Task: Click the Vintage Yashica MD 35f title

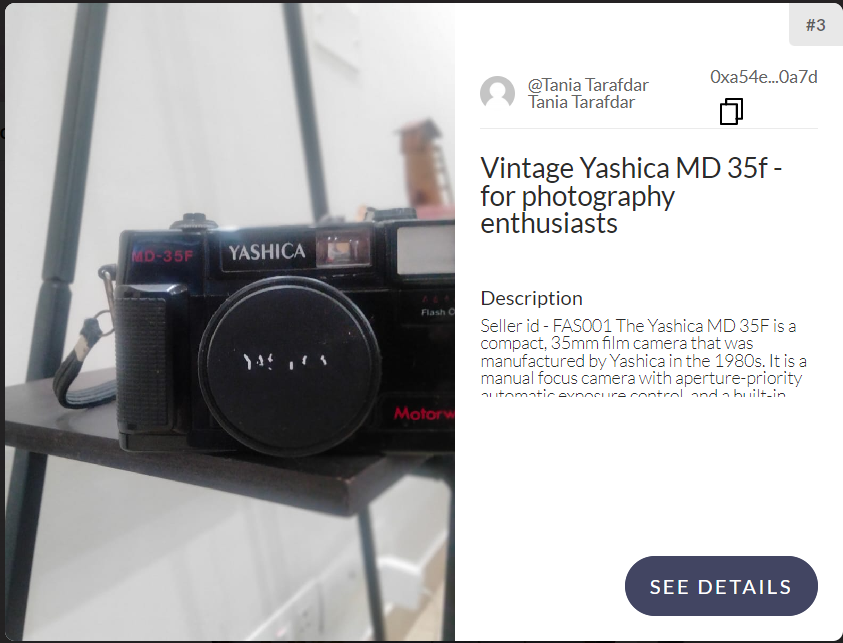Action: pyautogui.click(x=631, y=195)
